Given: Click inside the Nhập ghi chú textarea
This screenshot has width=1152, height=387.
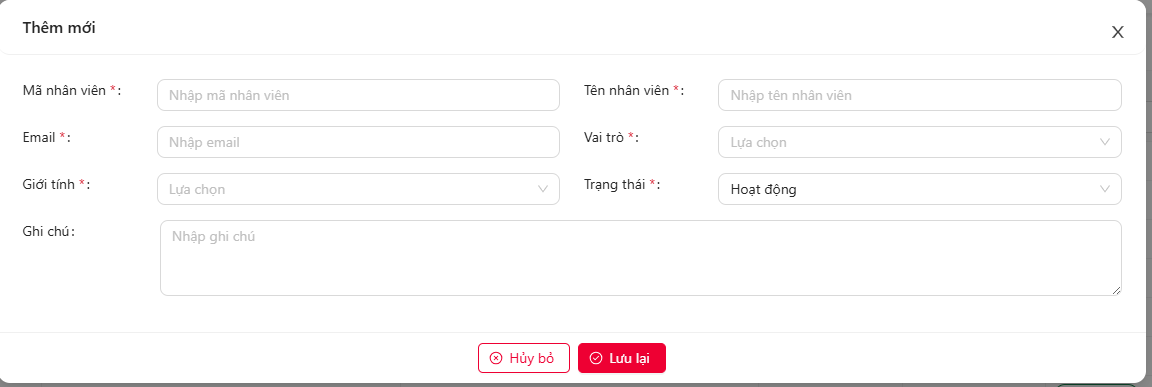Looking at the screenshot, I should 641,258.
